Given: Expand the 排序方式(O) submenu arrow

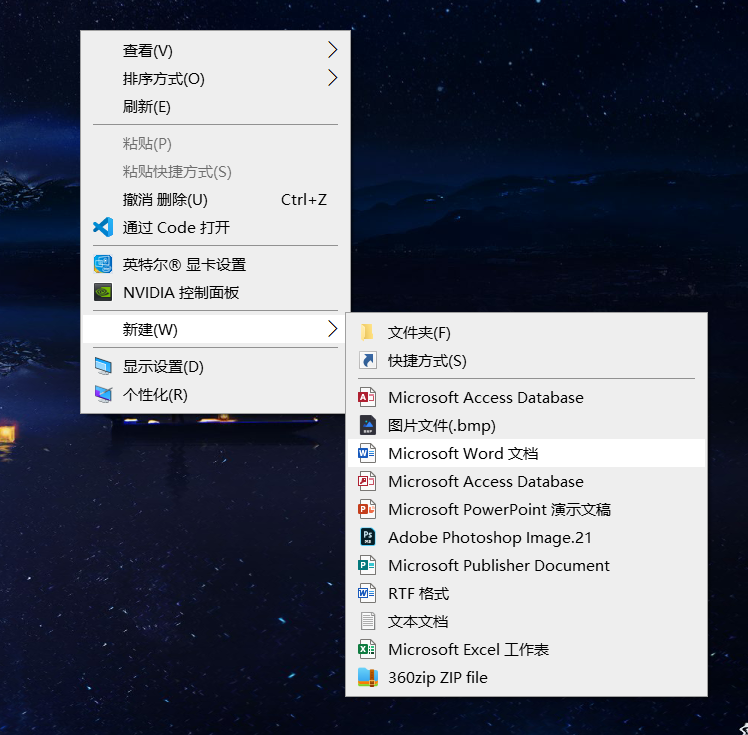Looking at the screenshot, I should click(332, 78).
